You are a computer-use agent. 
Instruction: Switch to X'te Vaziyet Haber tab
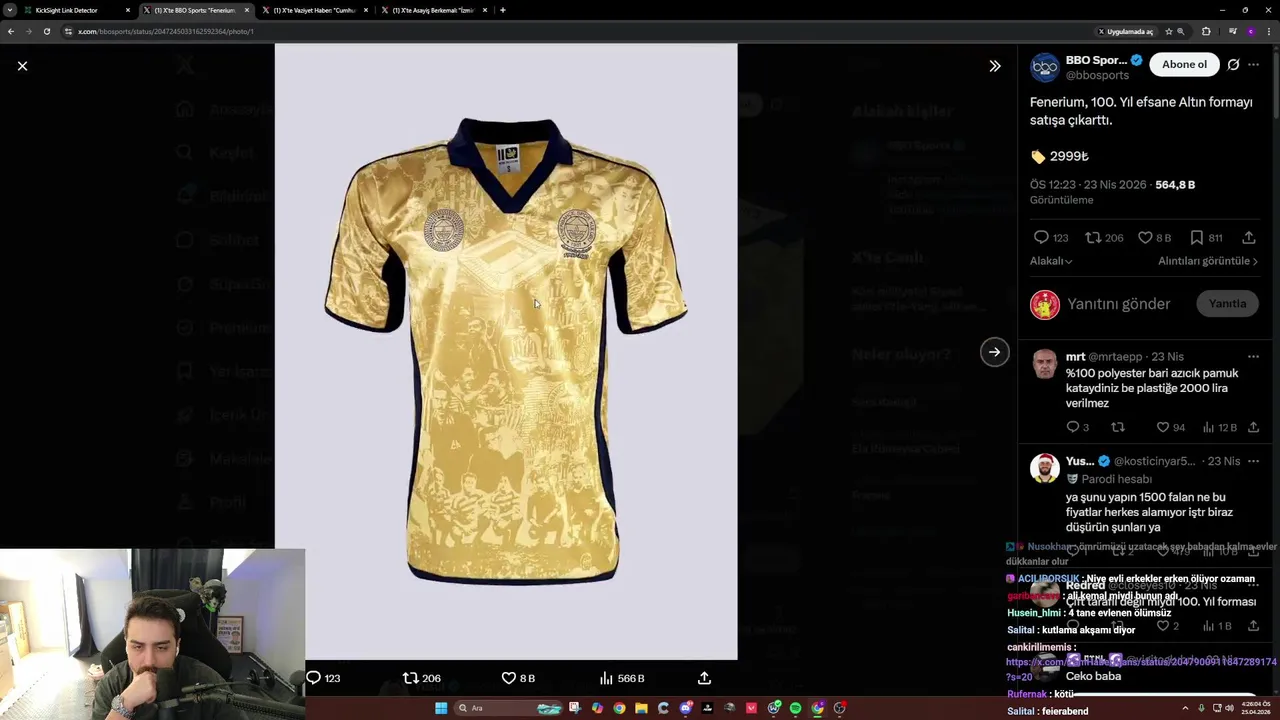313,10
